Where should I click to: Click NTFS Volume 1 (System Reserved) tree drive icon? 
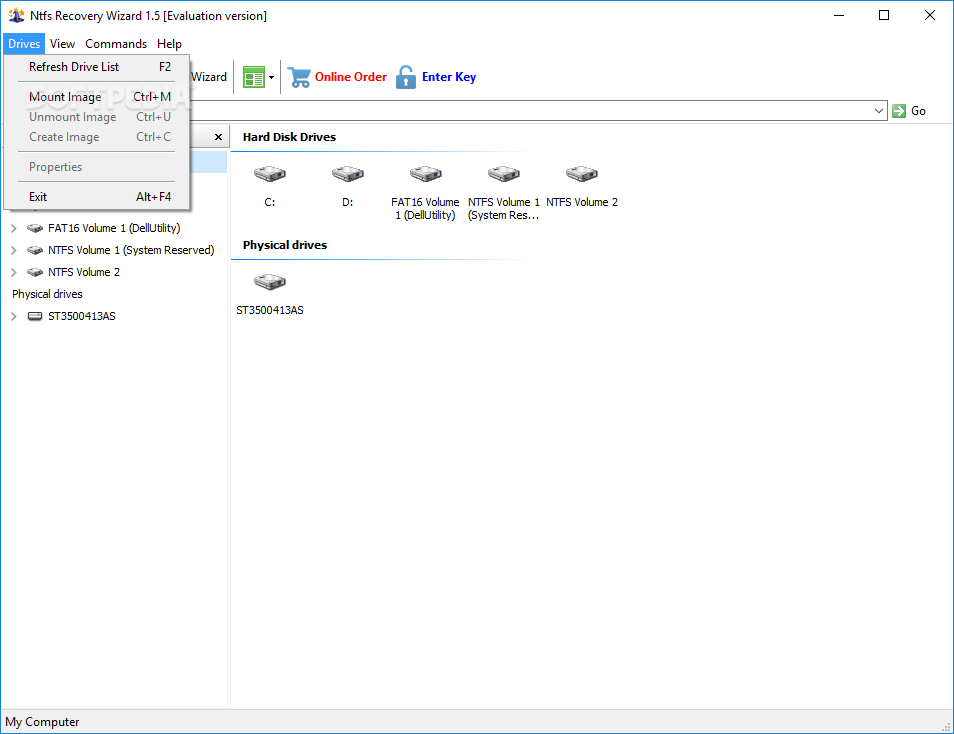click(x=35, y=250)
